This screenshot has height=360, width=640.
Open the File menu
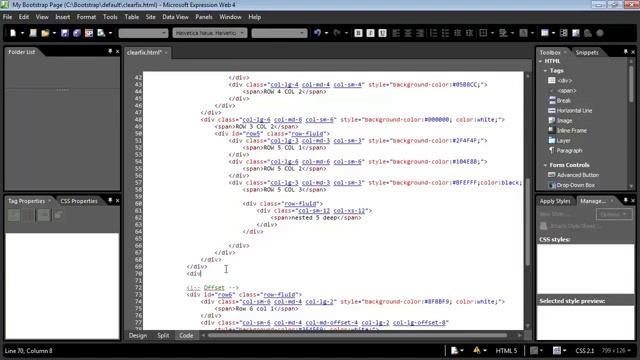[x=7, y=17]
